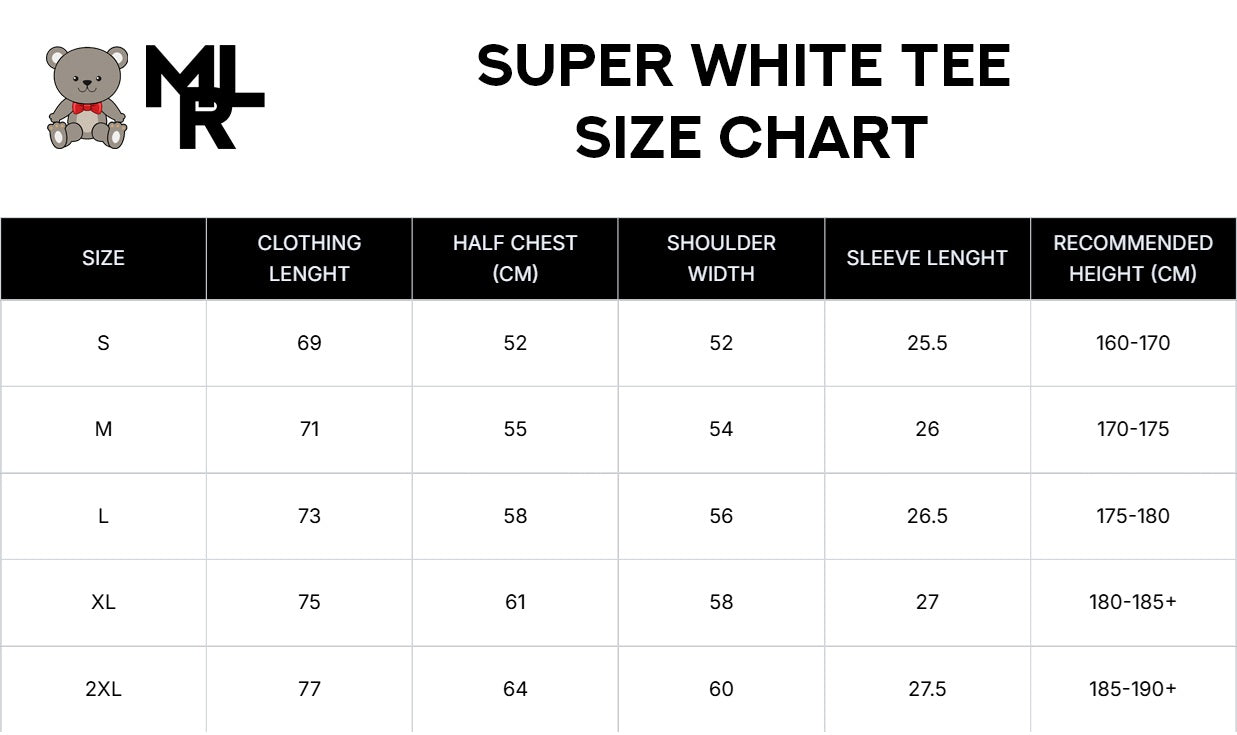The height and width of the screenshot is (735, 1237).
Task: Choose the XL size row label
Action: point(103,602)
